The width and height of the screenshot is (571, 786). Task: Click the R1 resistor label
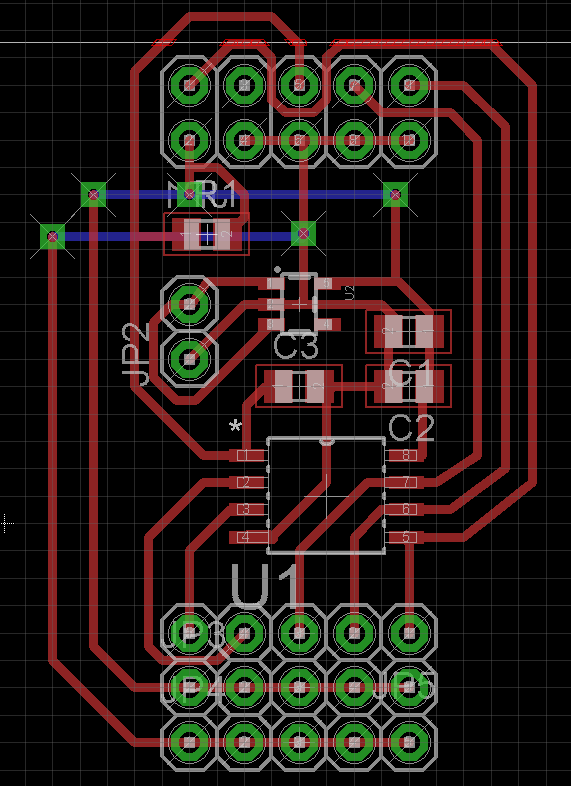[x=218, y=195]
